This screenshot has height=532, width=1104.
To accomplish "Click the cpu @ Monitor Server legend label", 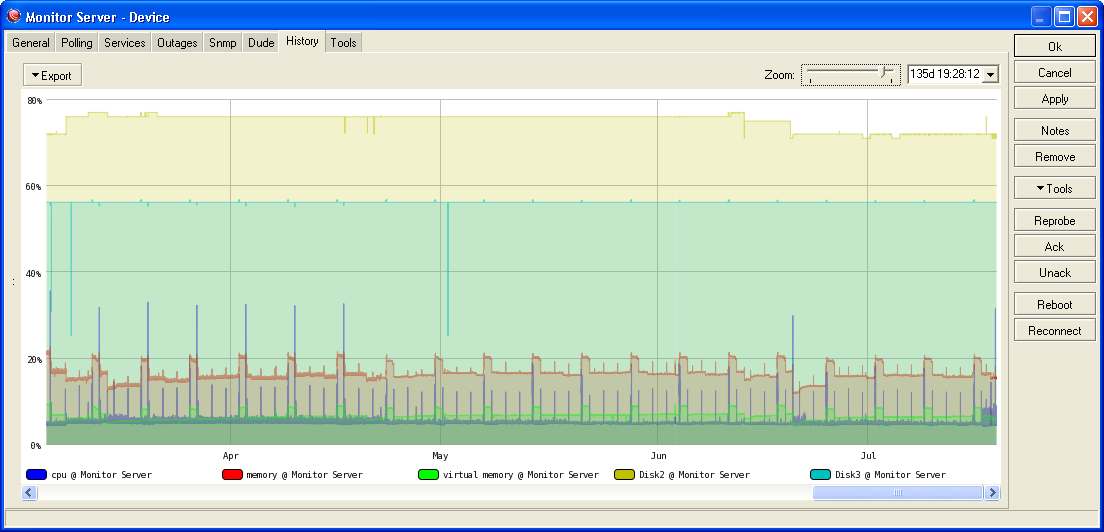I will pyautogui.click(x=101, y=475).
